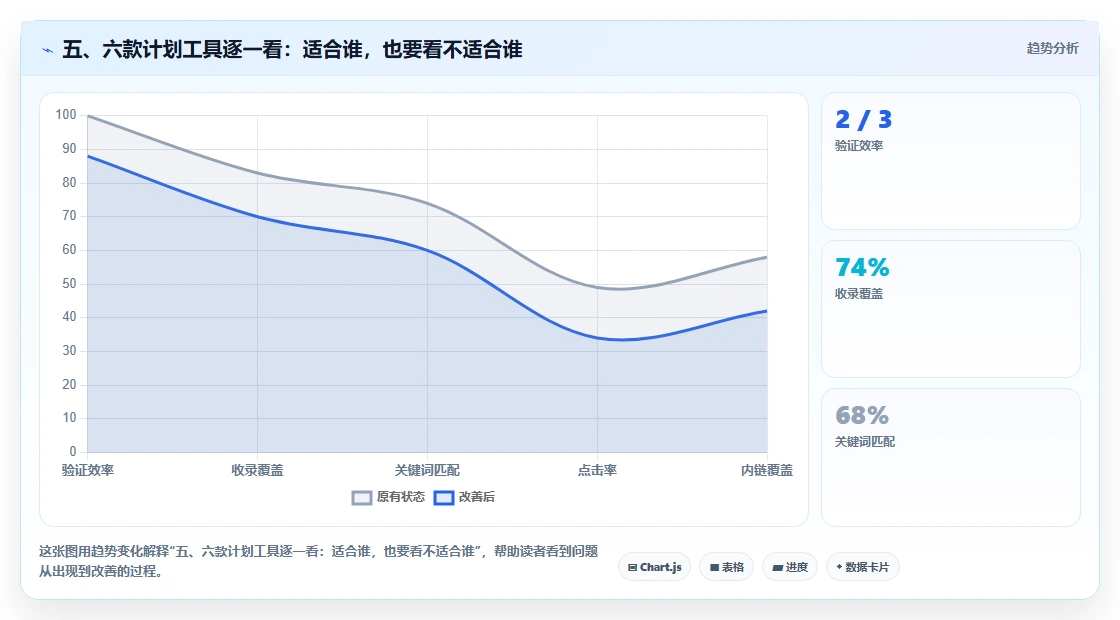The height and width of the screenshot is (620, 1120).
Task: Click the gray line point at 收录覆盖
Action: pyautogui.click(x=257, y=173)
